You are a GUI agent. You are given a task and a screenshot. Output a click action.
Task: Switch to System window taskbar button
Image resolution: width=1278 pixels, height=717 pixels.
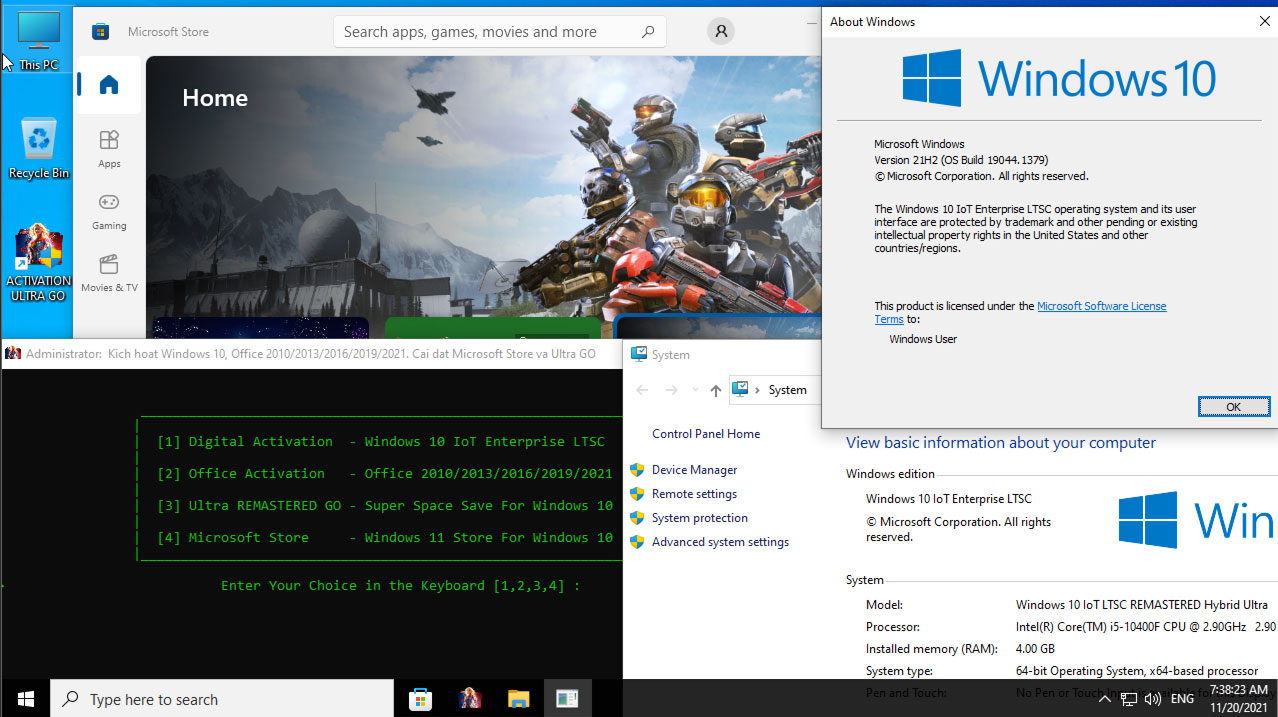tap(567, 698)
